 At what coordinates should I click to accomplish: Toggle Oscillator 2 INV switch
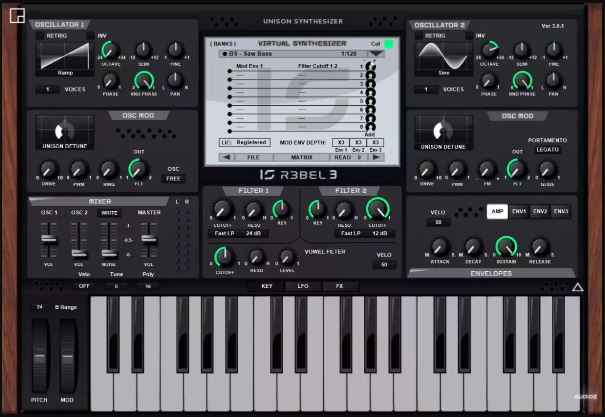470,35
